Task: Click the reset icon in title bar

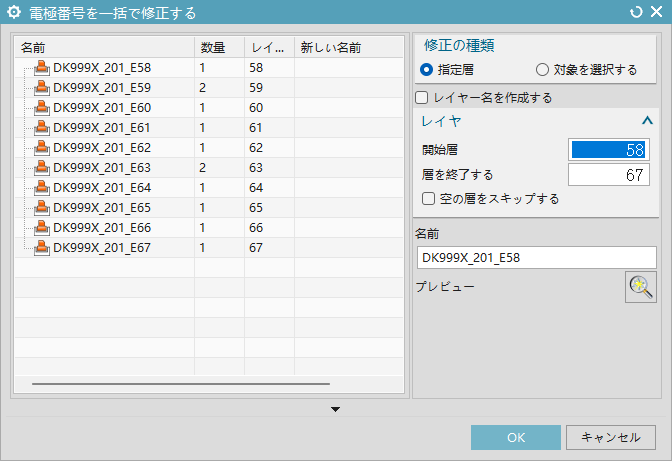Action: [x=636, y=13]
